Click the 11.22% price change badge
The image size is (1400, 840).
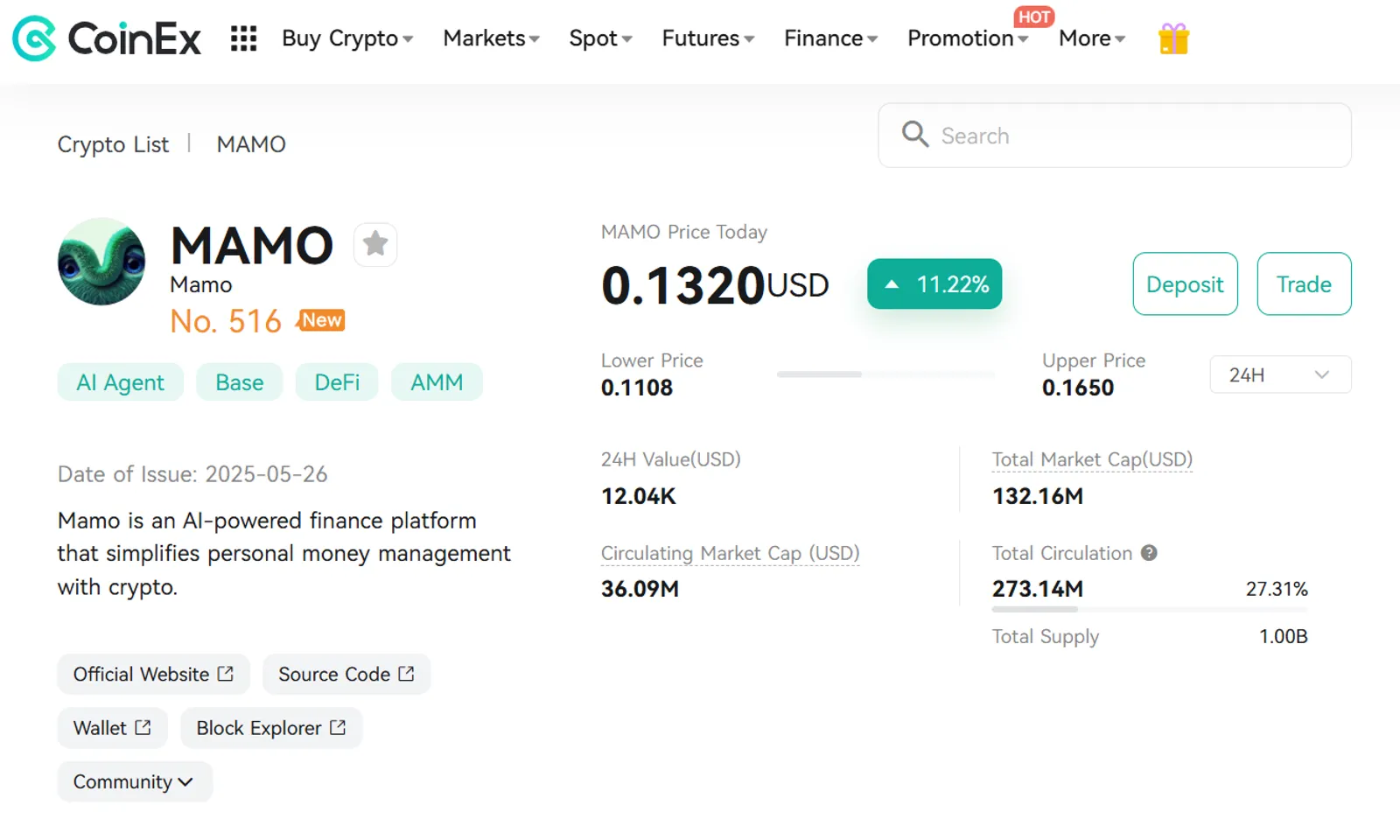point(934,283)
